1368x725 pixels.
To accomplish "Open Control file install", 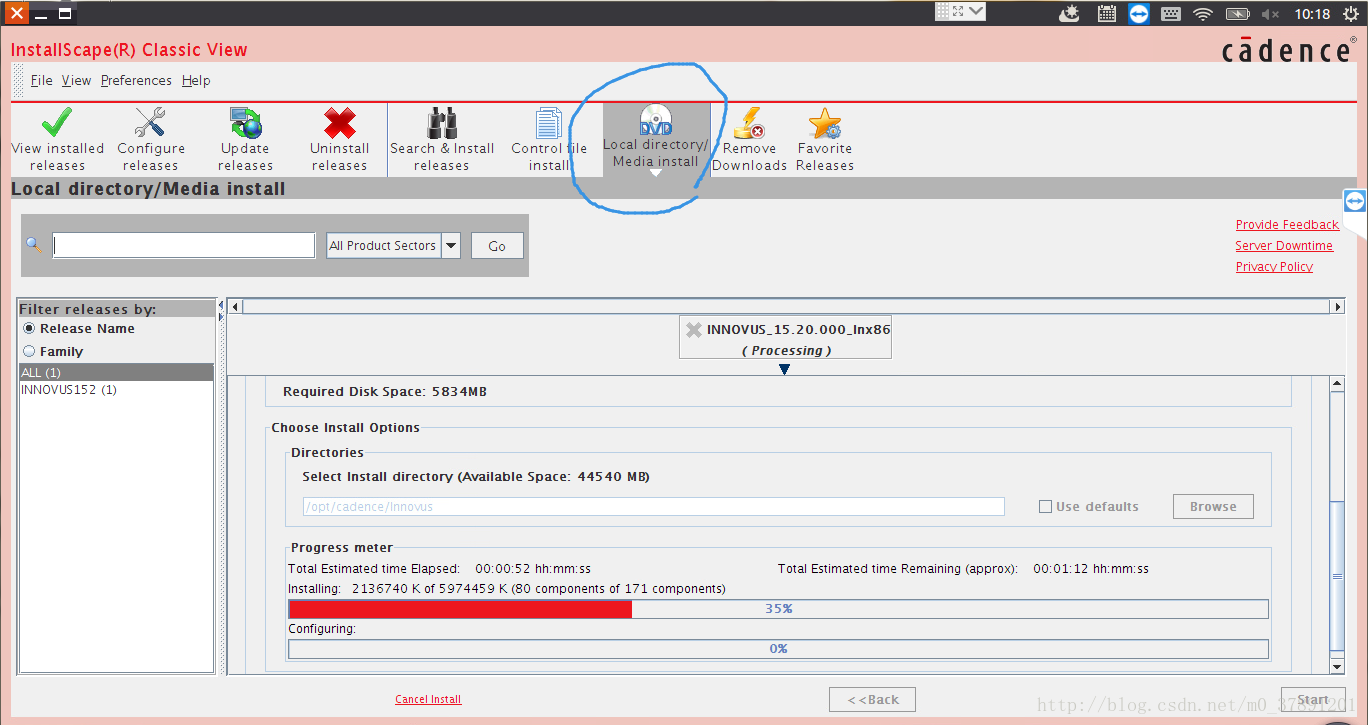I will [549, 140].
